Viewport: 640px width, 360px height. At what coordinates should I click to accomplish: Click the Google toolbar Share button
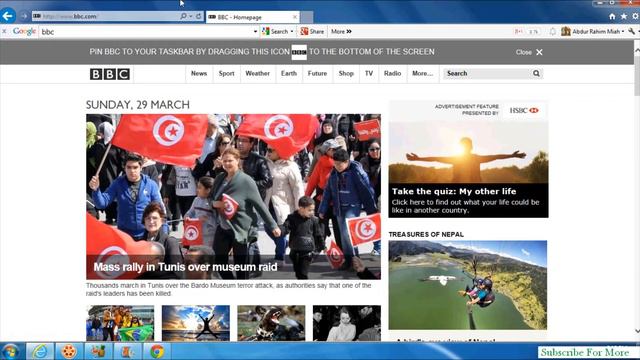coord(312,31)
